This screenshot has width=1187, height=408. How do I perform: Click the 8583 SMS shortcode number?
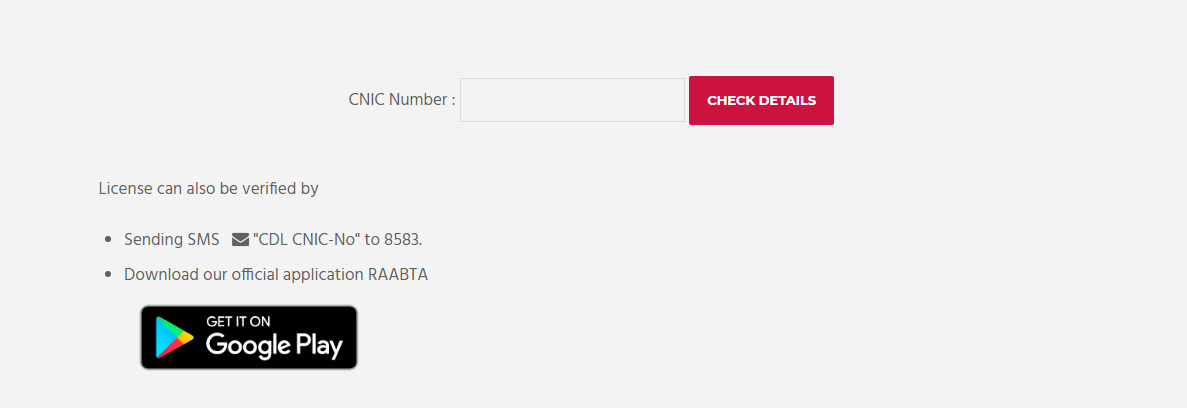pos(402,240)
